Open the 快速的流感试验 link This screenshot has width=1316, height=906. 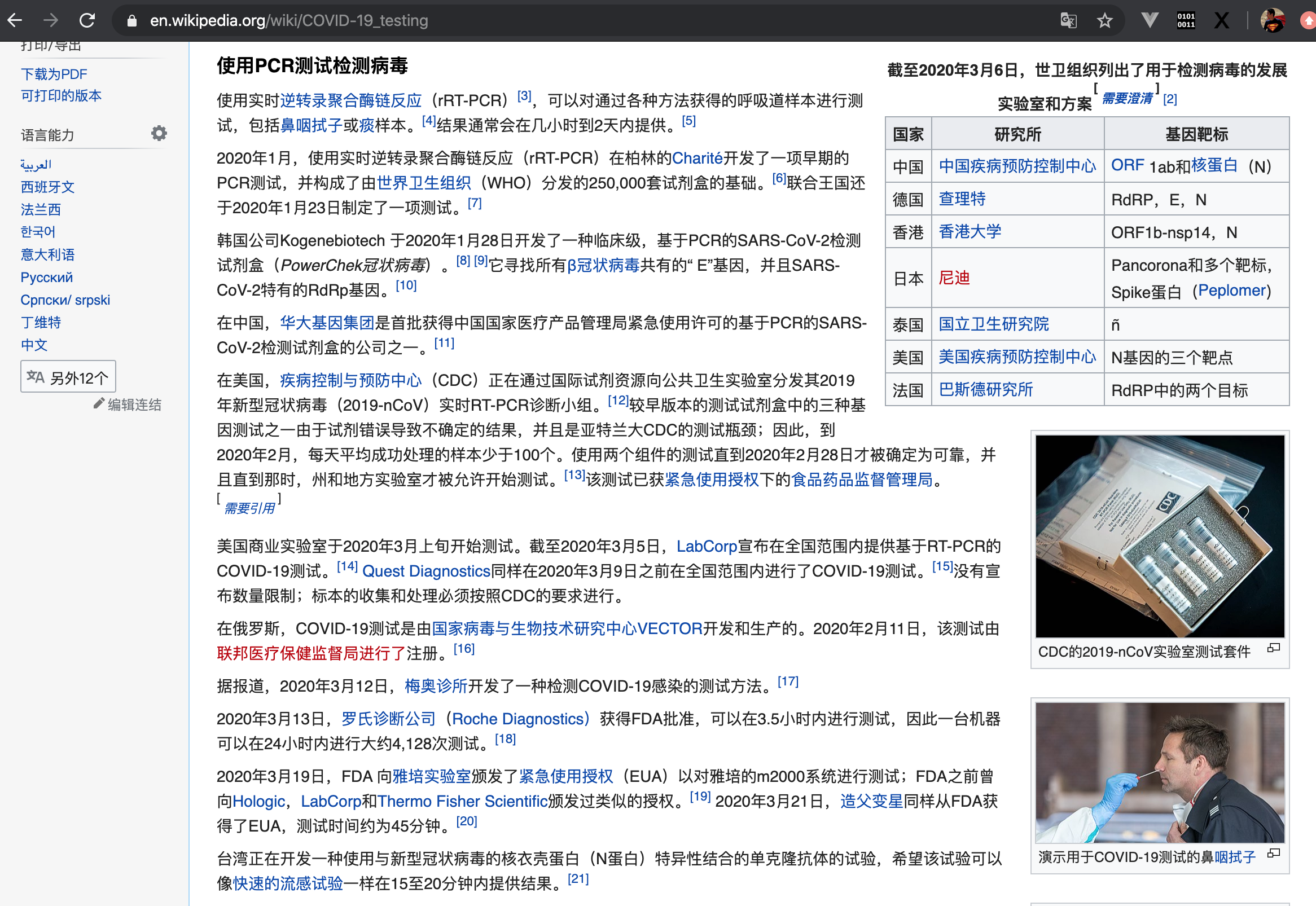pyautogui.click(x=288, y=885)
